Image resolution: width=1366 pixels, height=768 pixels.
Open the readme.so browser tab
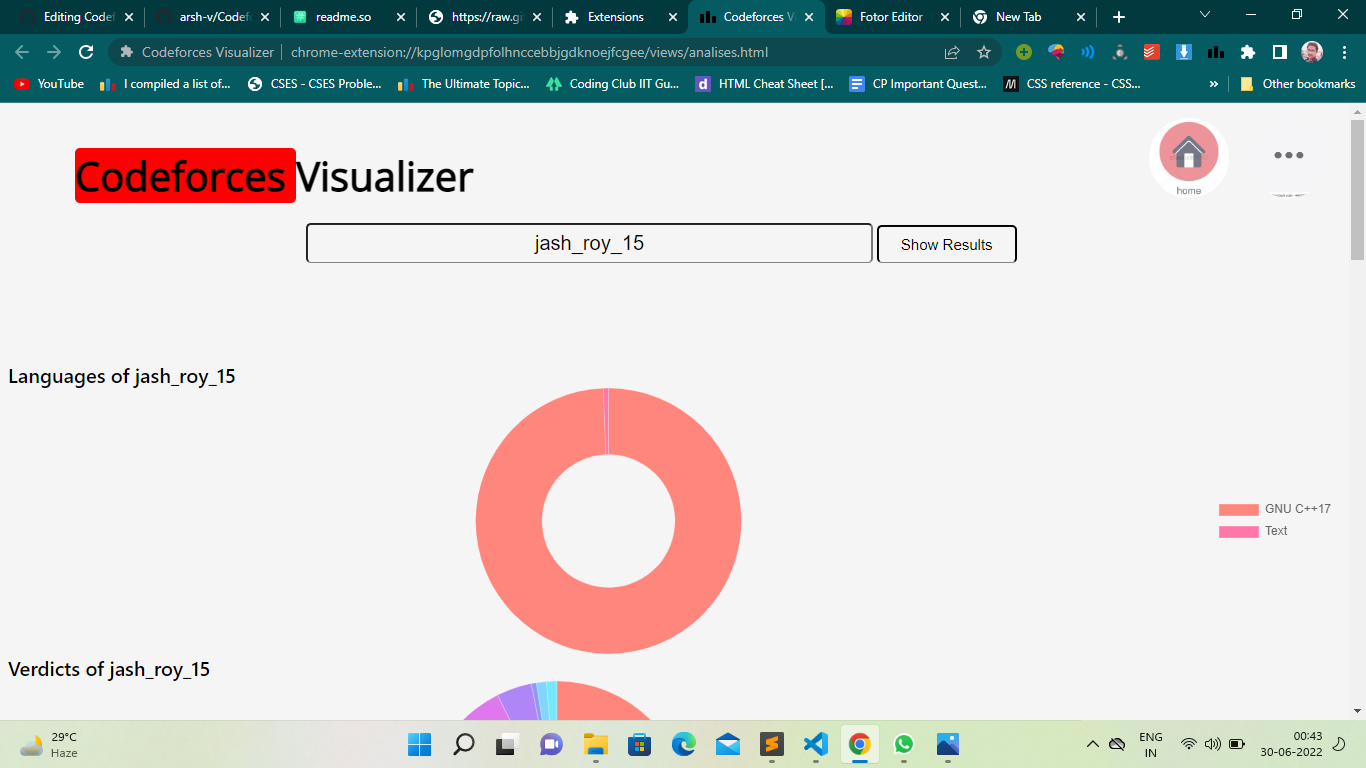(x=345, y=17)
